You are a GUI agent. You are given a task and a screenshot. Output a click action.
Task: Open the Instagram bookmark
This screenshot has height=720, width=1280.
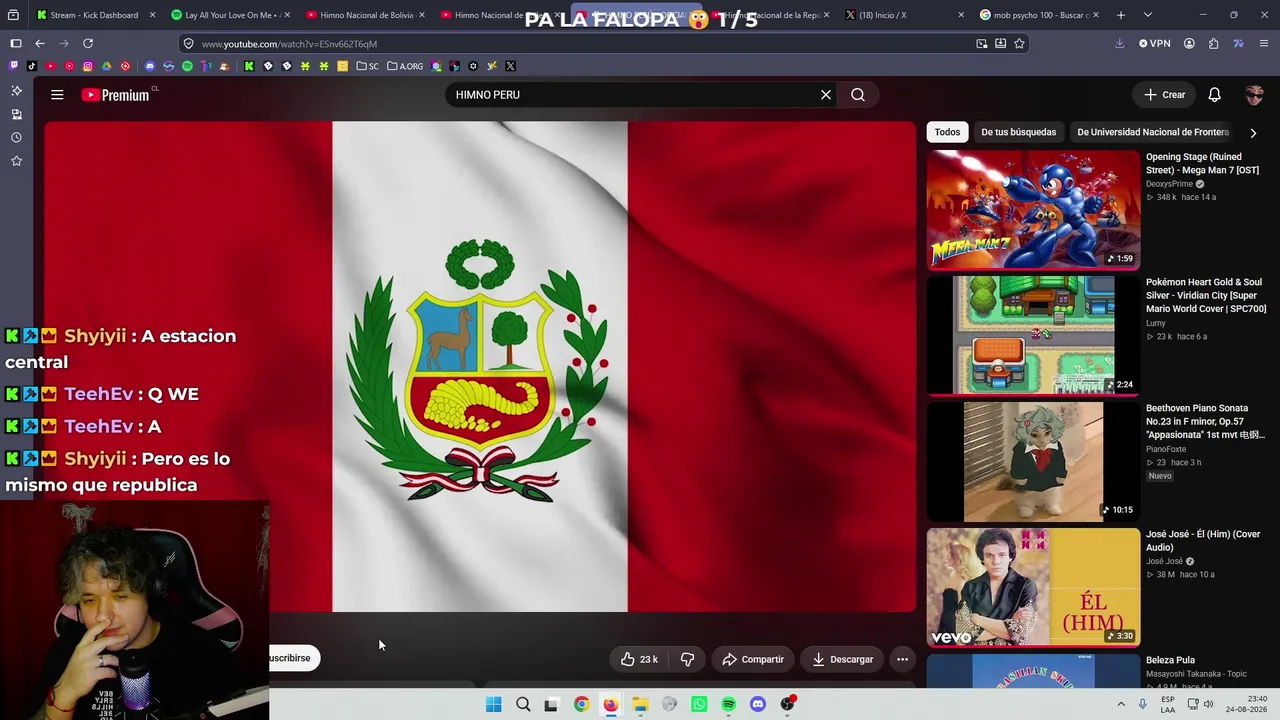[x=88, y=66]
